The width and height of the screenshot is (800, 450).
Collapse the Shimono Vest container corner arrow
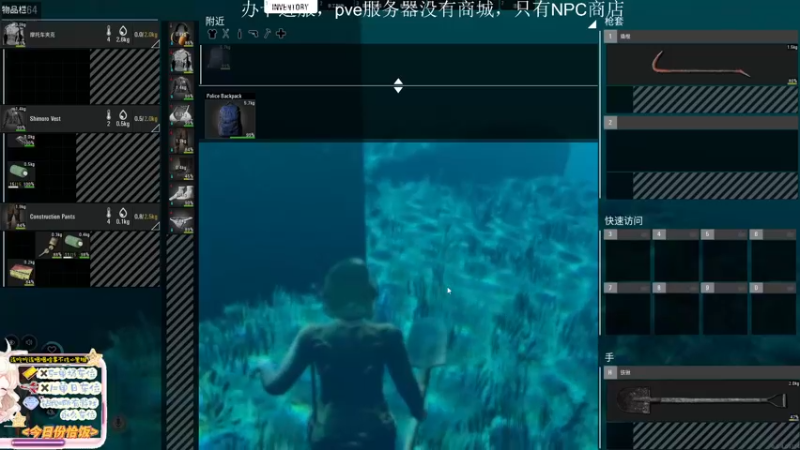pos(155,128)
